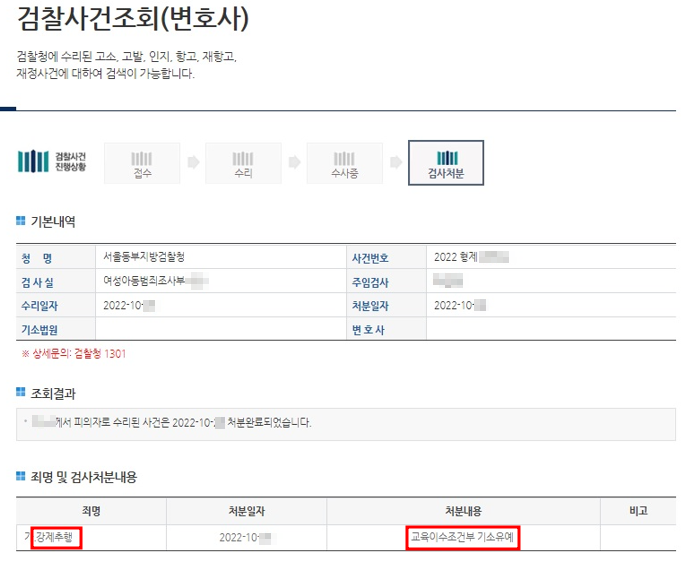Select the 접수 step icon
686x563 pixels.
tap(142, 162)
